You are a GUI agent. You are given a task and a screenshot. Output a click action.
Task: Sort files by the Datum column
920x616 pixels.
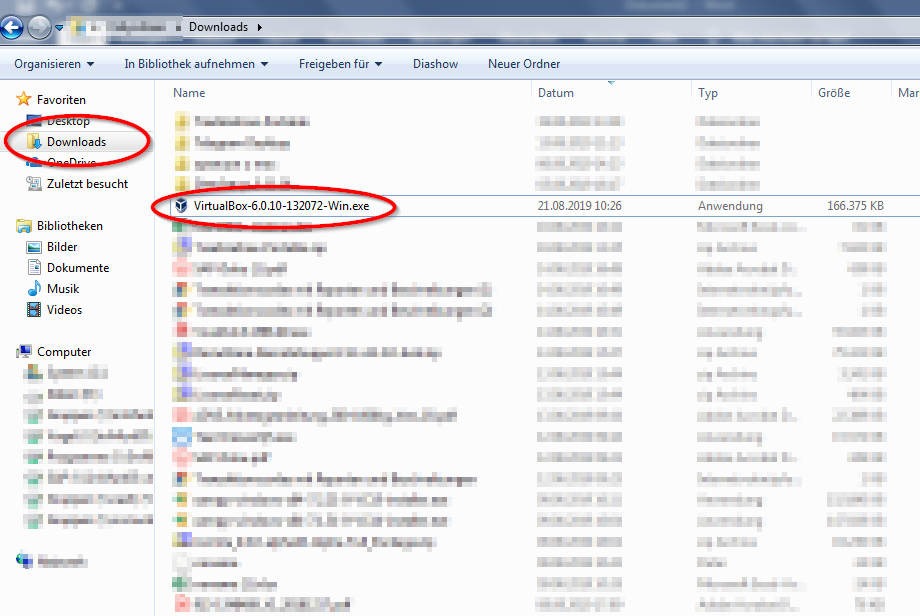point(556,93)
